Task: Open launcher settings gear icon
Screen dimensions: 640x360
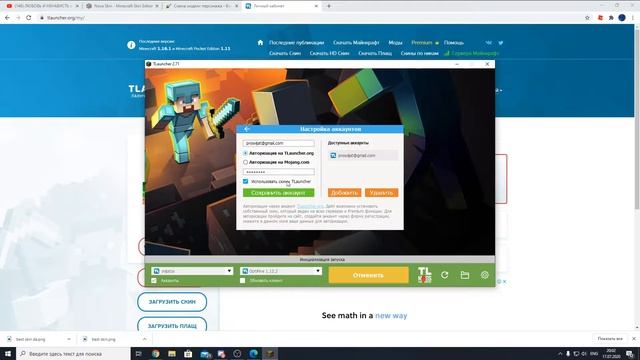Action: tap(484, 275)
